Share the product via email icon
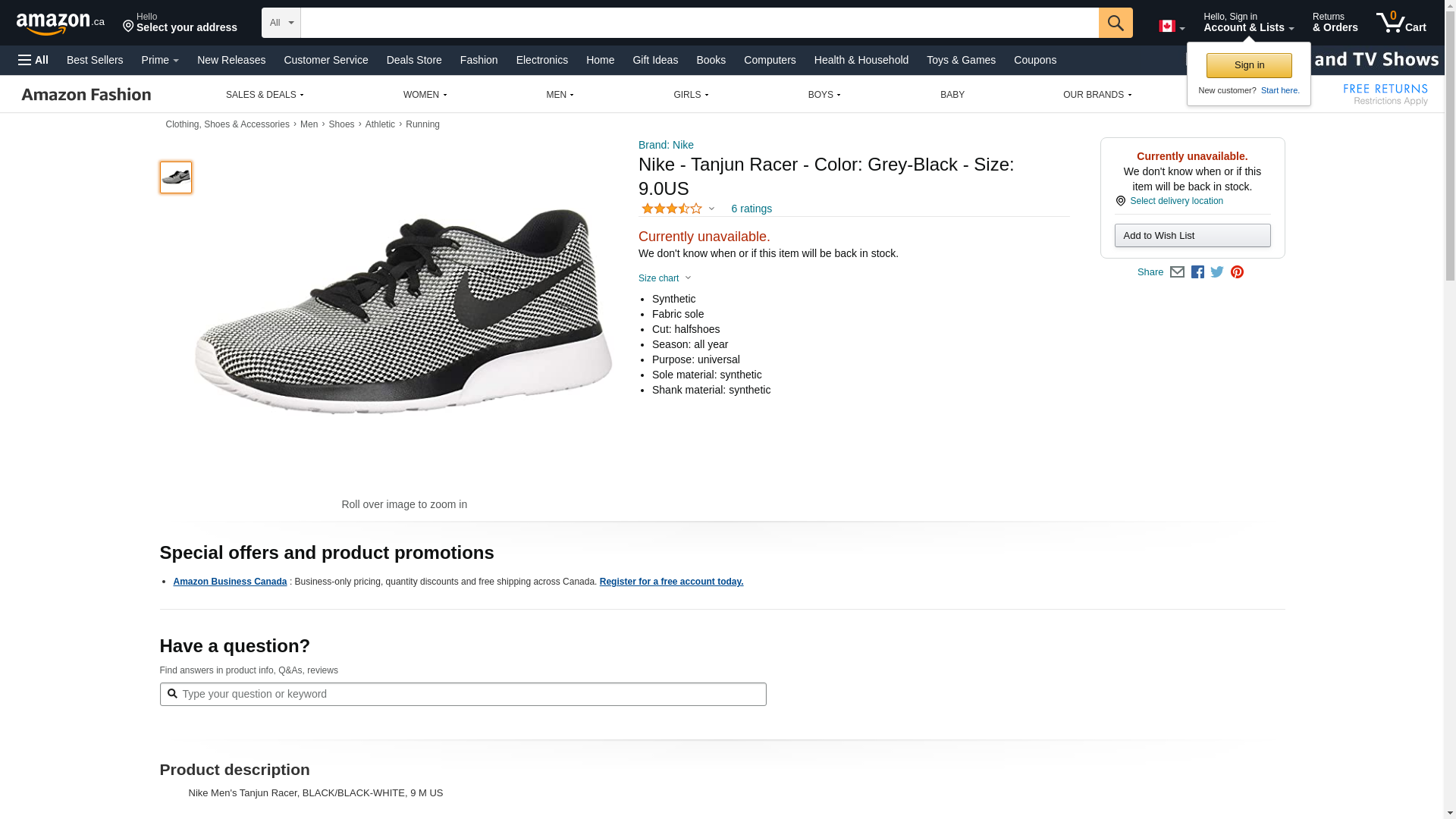 [x=1177, y=272]
